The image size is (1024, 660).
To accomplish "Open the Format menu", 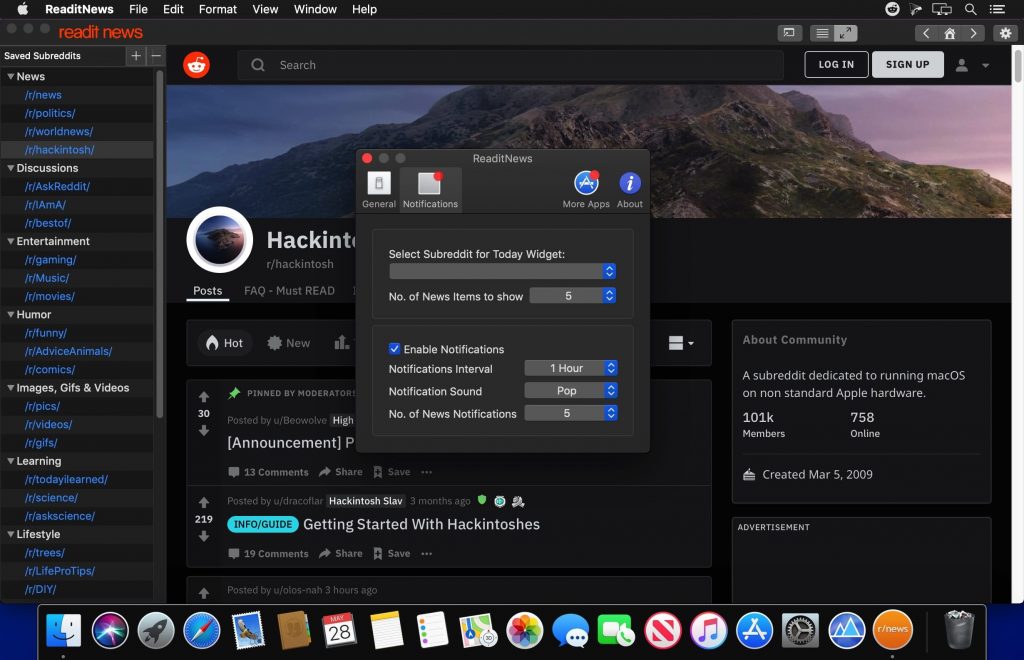I will [217, 9].
